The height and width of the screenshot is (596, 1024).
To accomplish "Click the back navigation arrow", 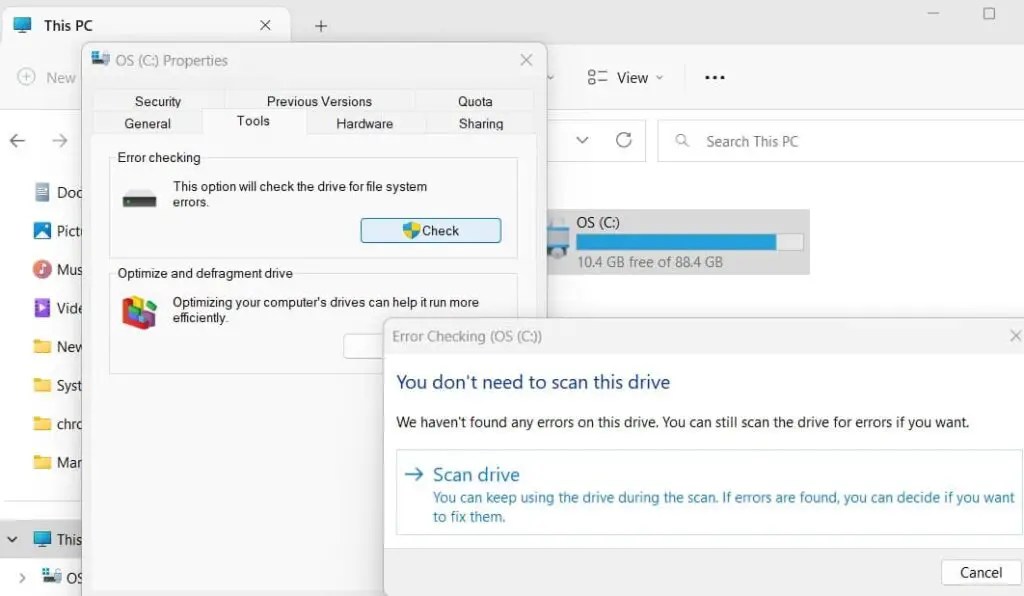I will pos(17,141).
